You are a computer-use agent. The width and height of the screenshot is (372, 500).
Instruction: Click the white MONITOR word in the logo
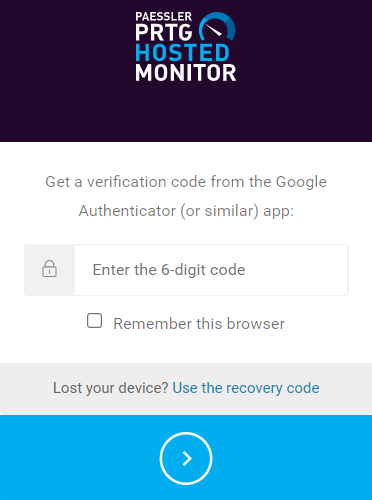(186, 73)
